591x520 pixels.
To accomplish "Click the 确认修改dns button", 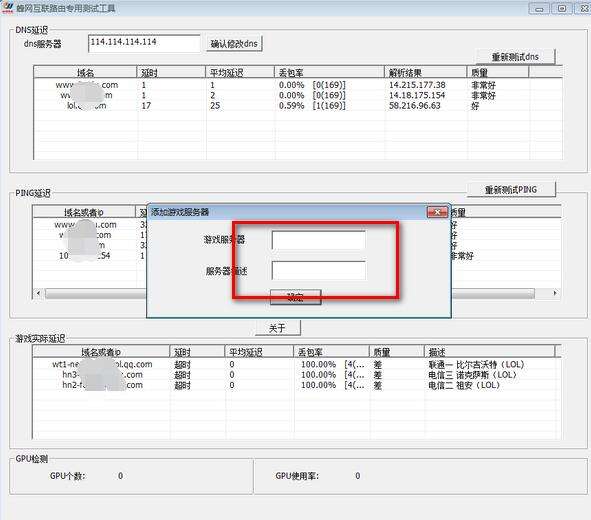I will (234, 44).
